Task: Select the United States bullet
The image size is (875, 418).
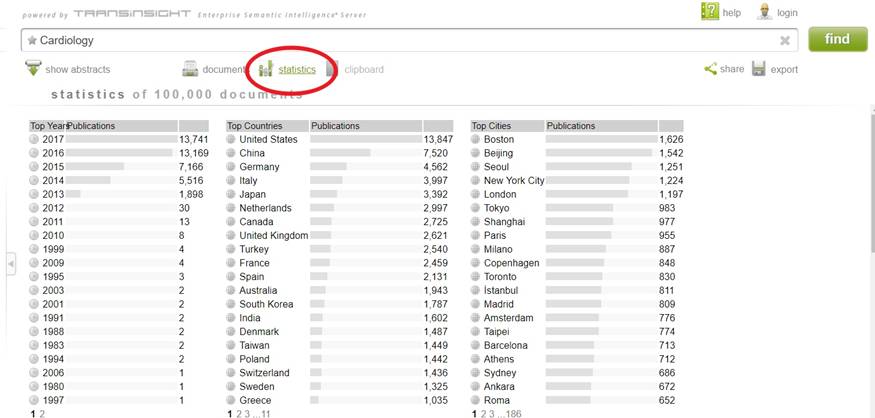Action: [x=230, y=140]
